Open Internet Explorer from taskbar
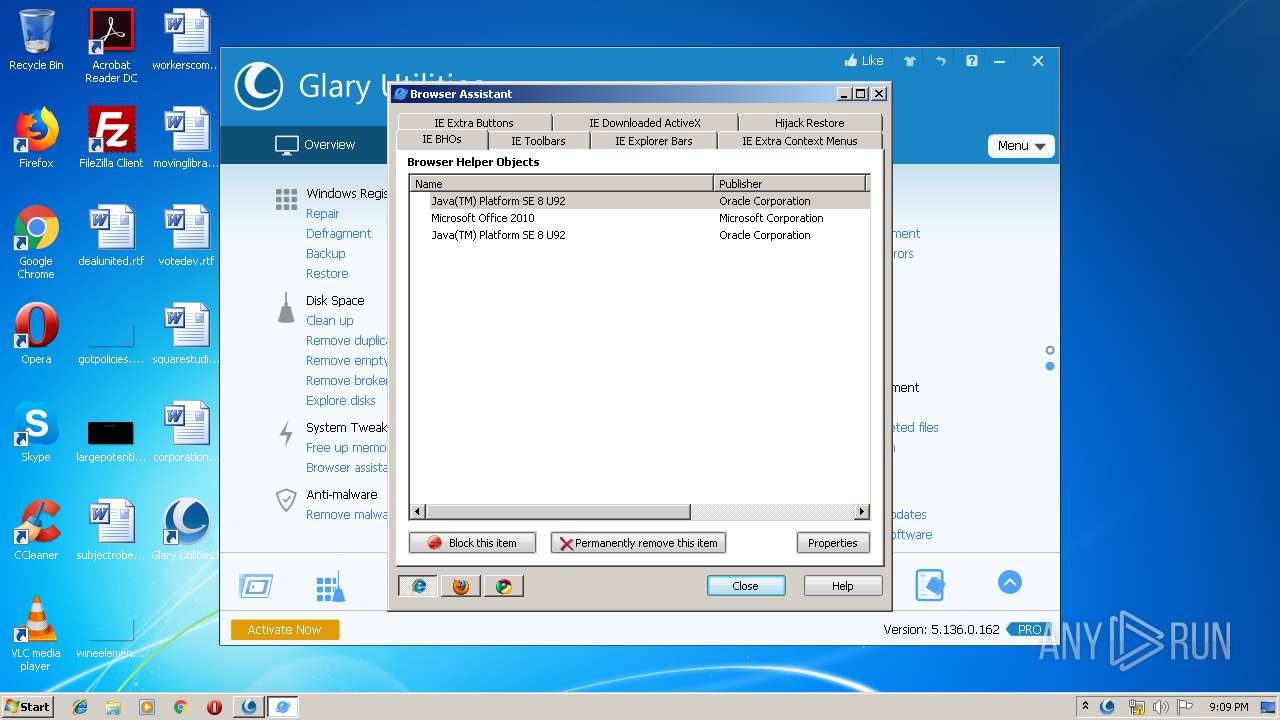The image size is (1280, 720). (80, 707)
